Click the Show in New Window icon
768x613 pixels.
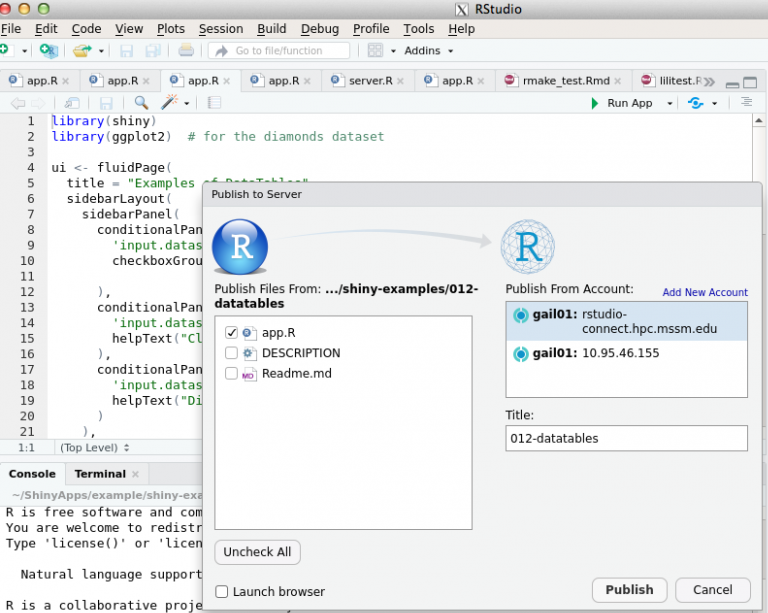[x=72, y=103]
